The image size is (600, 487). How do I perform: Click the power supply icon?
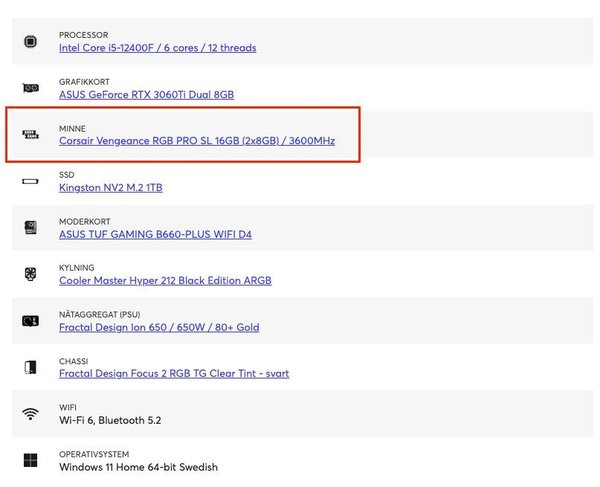(x=30, y=321)
